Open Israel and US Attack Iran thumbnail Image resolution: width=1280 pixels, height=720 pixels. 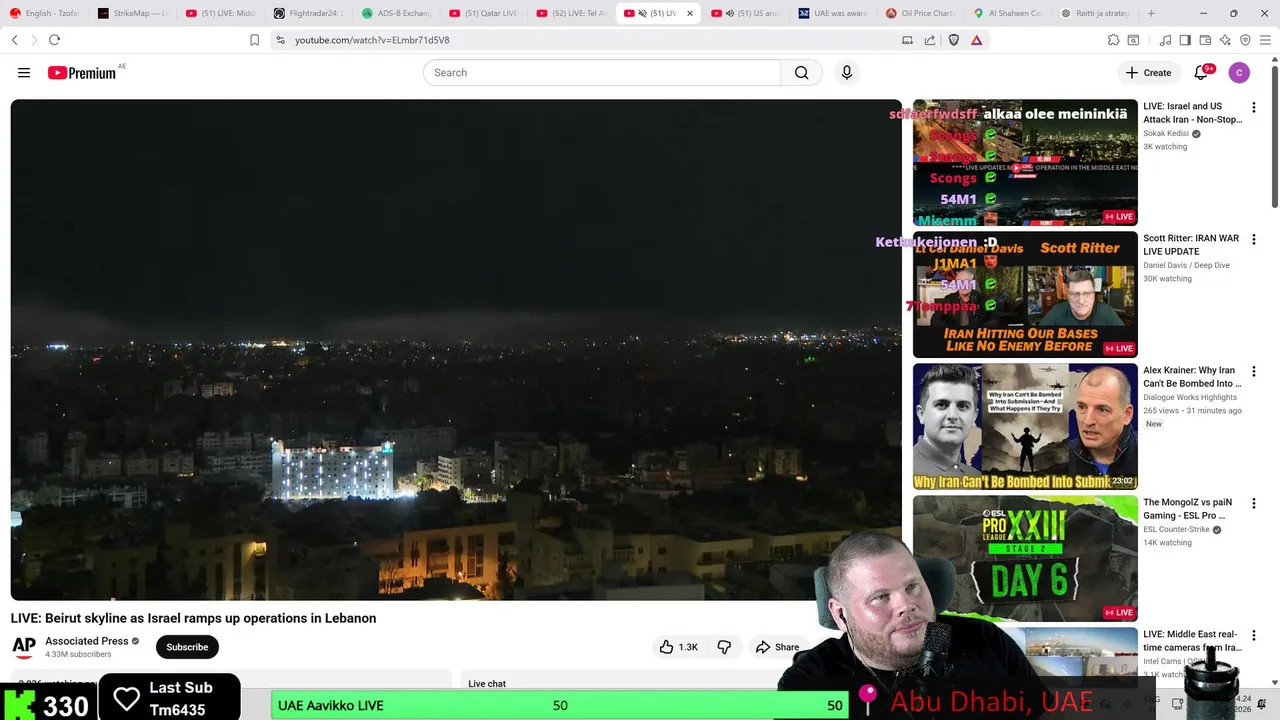click(1025, 162)
